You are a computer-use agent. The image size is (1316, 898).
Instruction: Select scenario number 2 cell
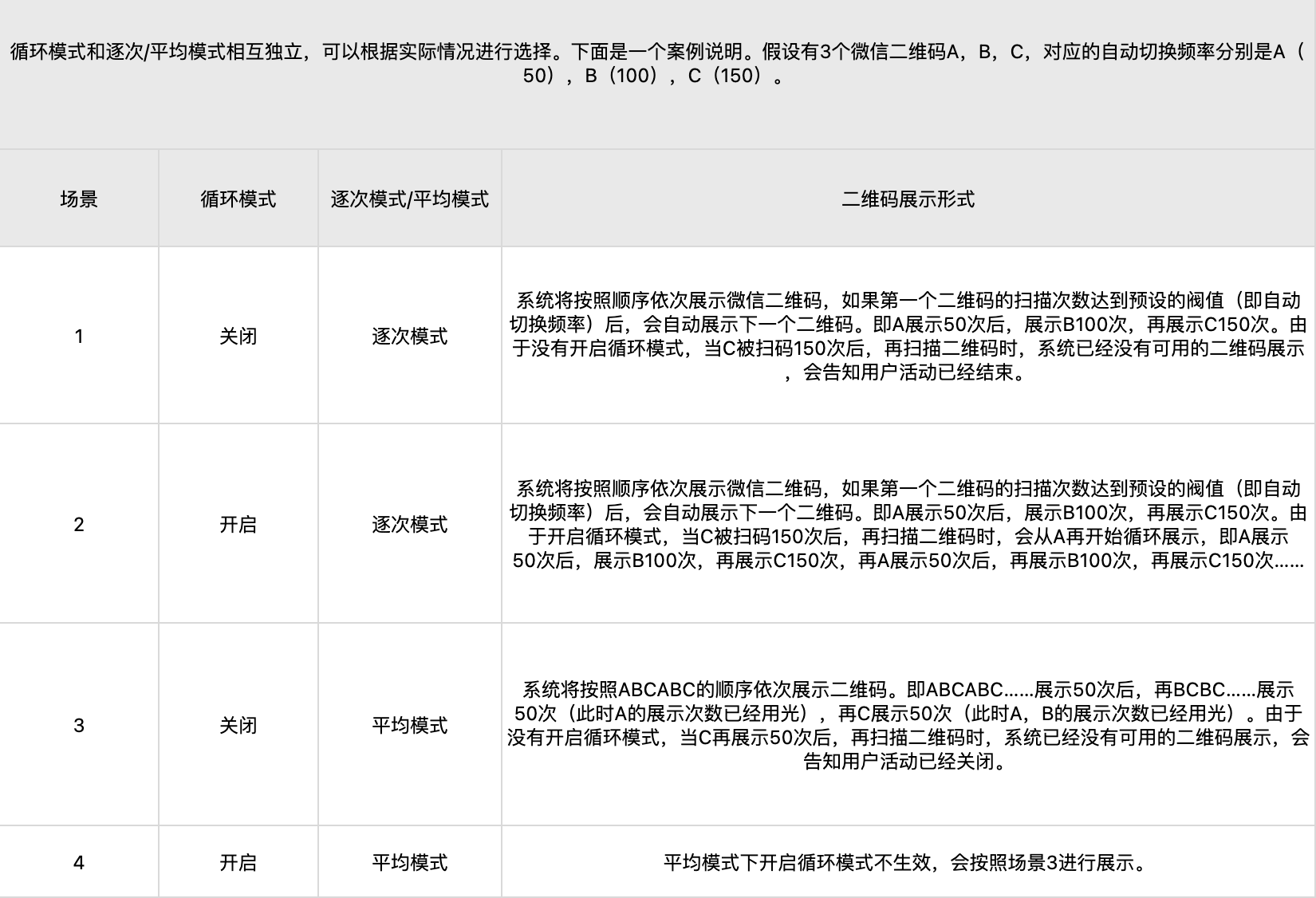[79, 525]
